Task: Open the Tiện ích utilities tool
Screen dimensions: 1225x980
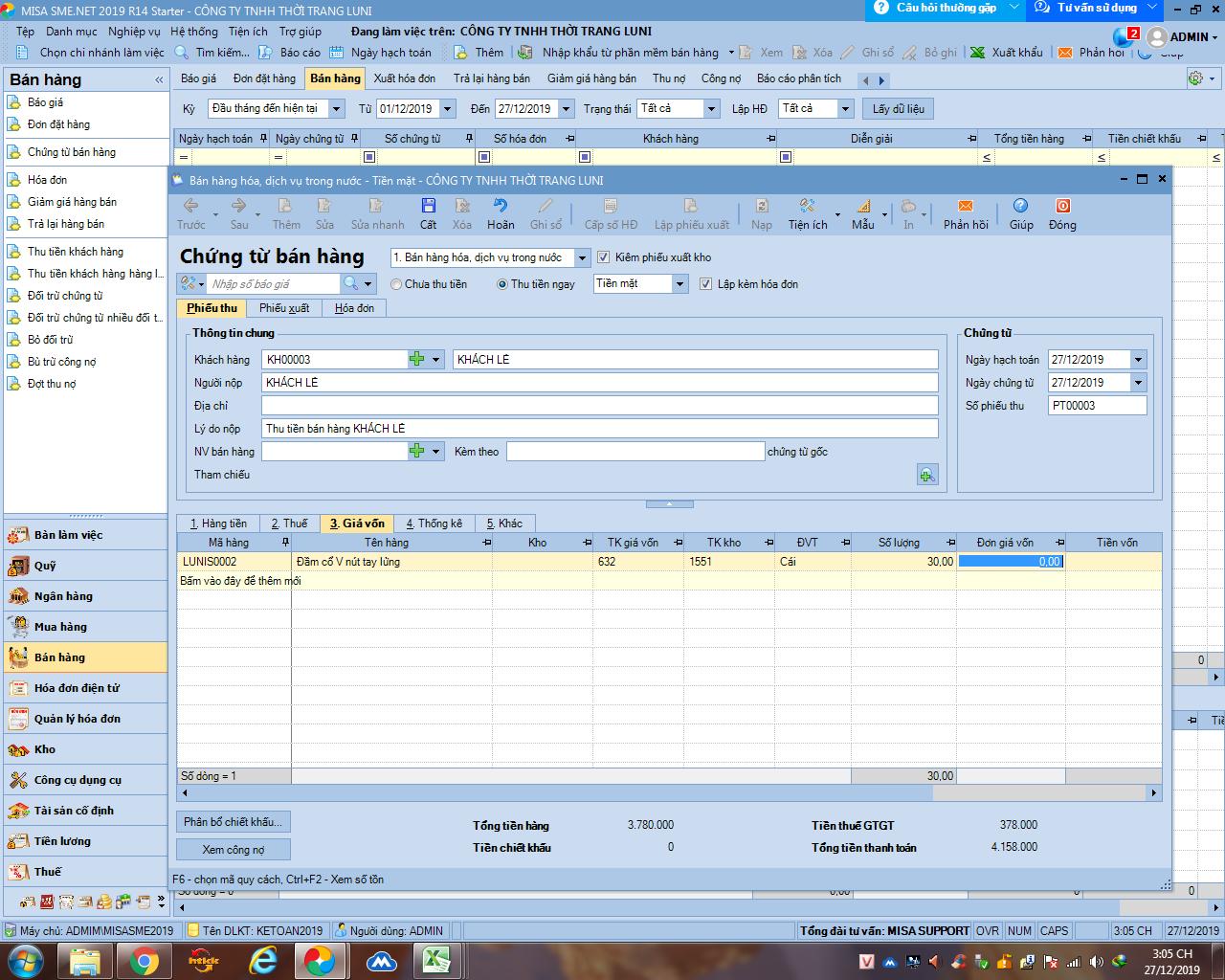Action: pos(807,207)
